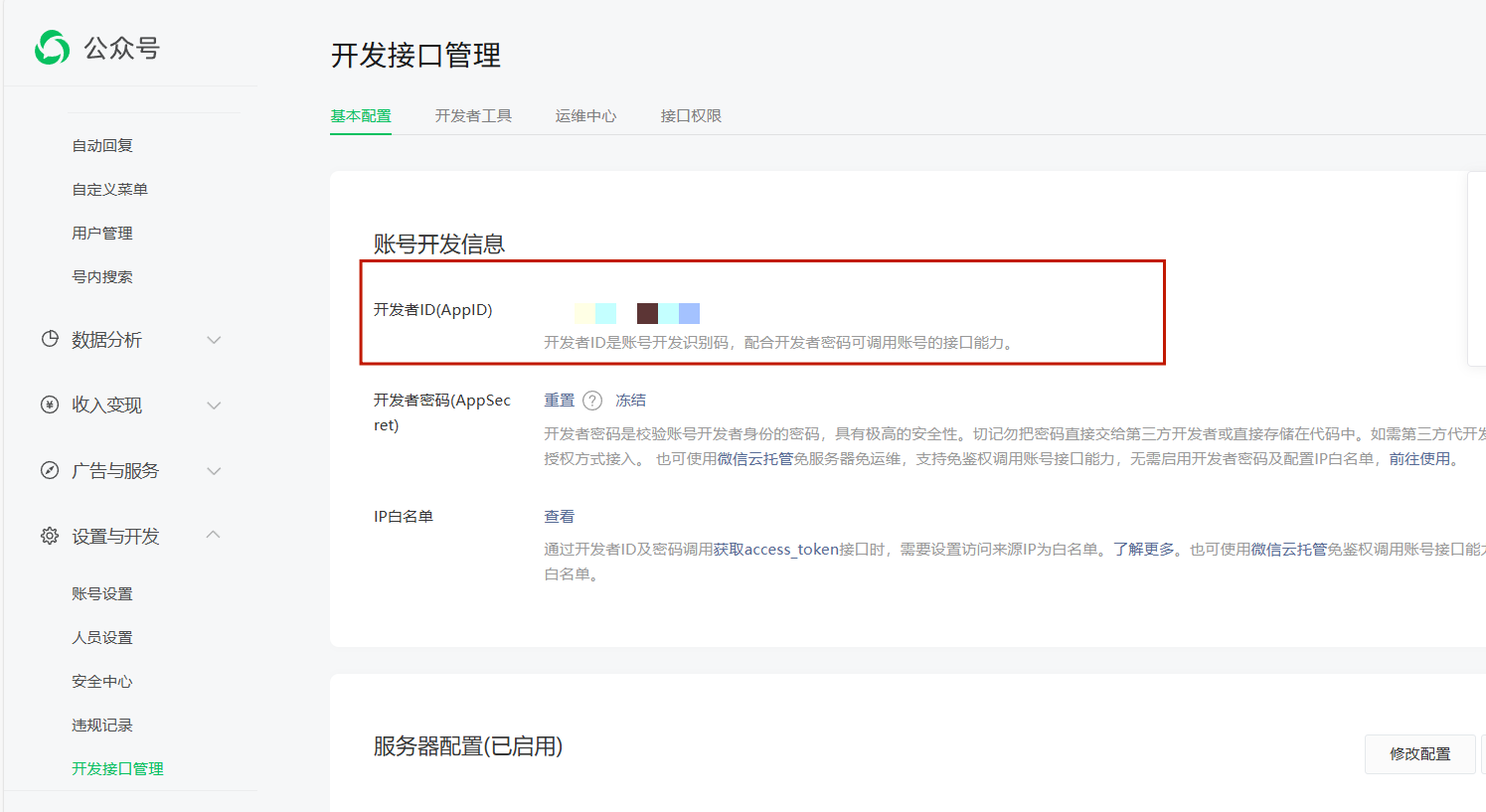This screenshot has height=812, width=1486.
Task: Open the 运维中心 tab
Action: tap(585, 116)
